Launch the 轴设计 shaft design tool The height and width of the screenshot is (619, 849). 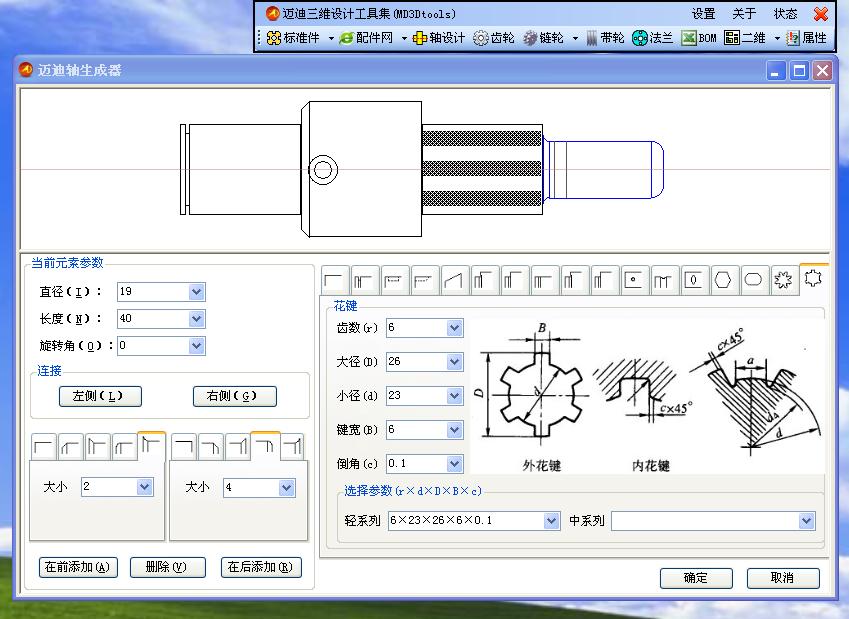pos(439,38)
